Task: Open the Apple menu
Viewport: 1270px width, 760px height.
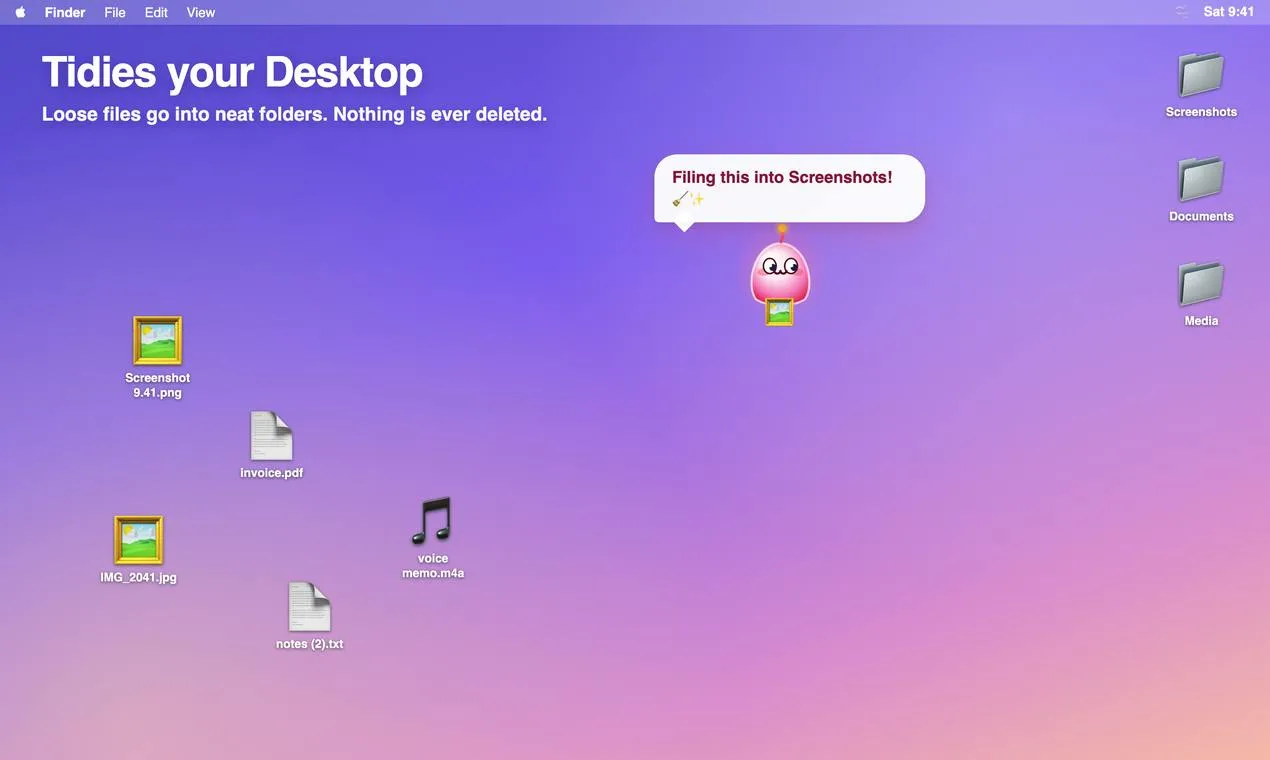Action: 20,12
